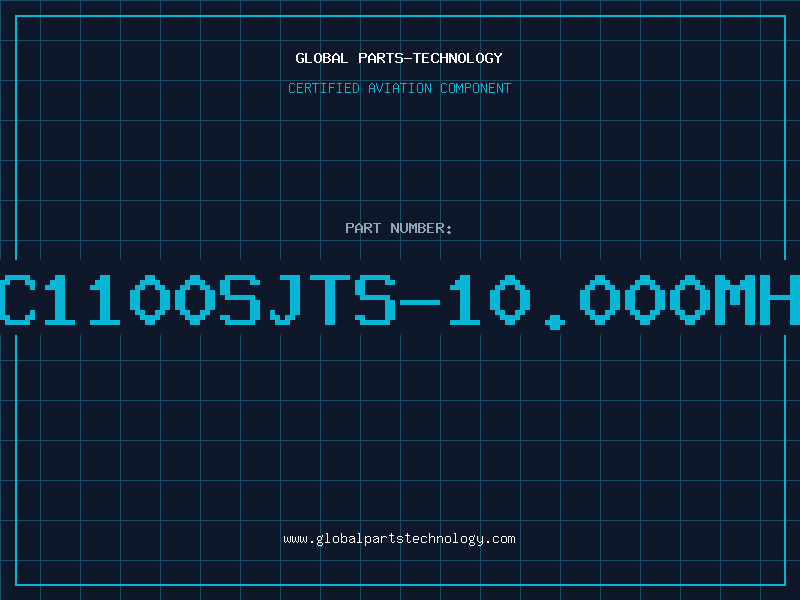
Task: Select the CERTIFIED AVIATION COMPONENT subtitle
Action: (399, 88)
